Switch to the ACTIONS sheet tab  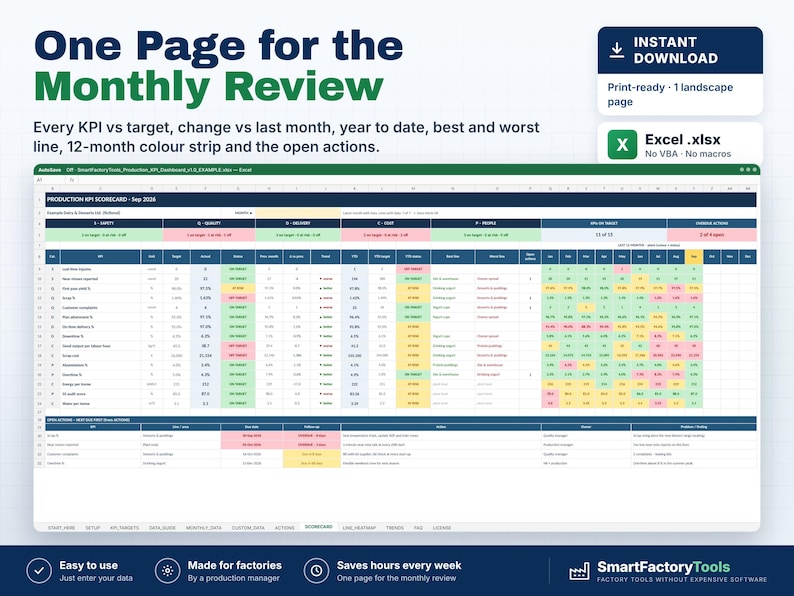pos(285,528)
